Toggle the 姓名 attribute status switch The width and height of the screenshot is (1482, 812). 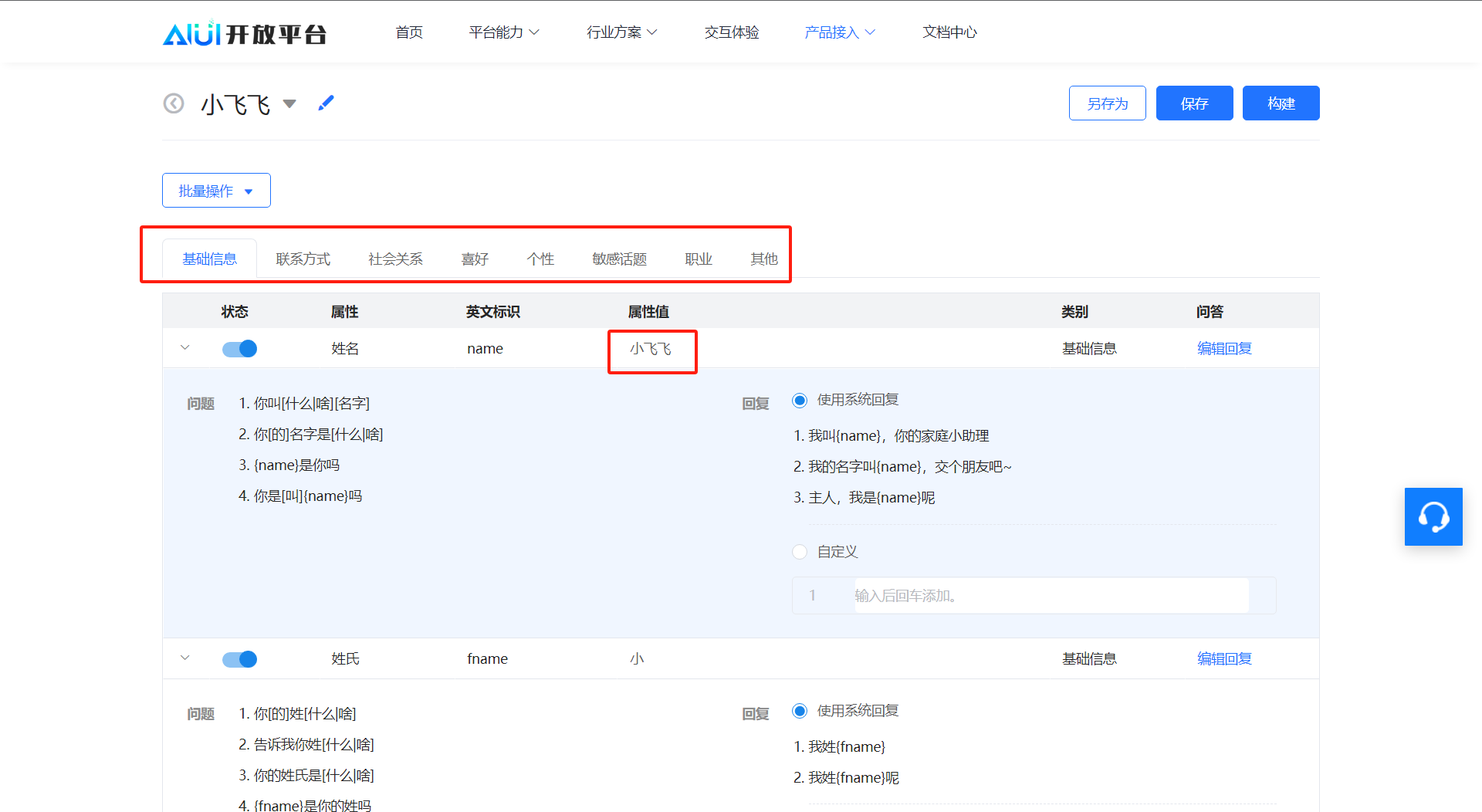[x=239, y=349]
